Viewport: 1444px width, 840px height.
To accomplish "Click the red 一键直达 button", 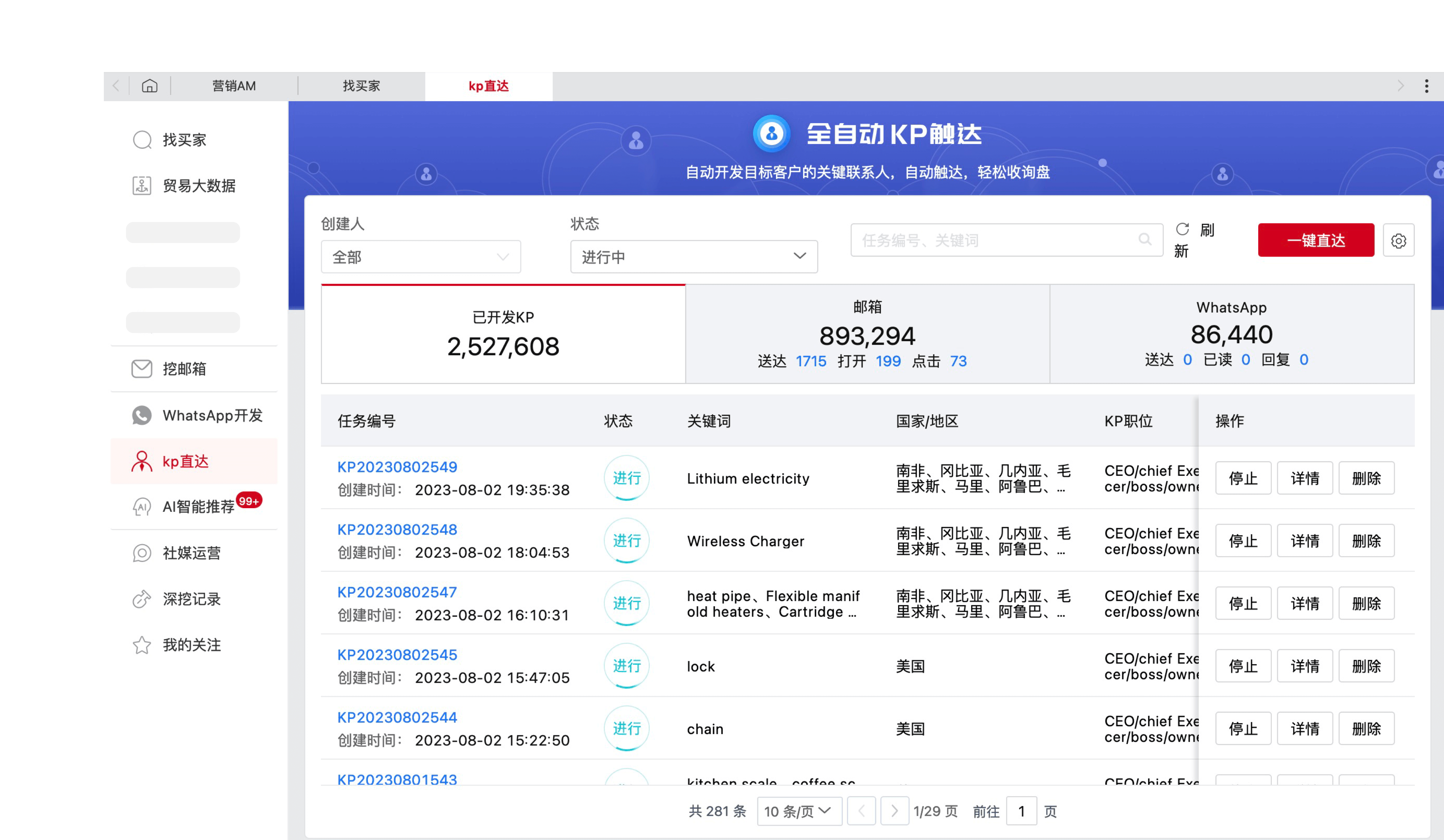I will coord(1316,240).
